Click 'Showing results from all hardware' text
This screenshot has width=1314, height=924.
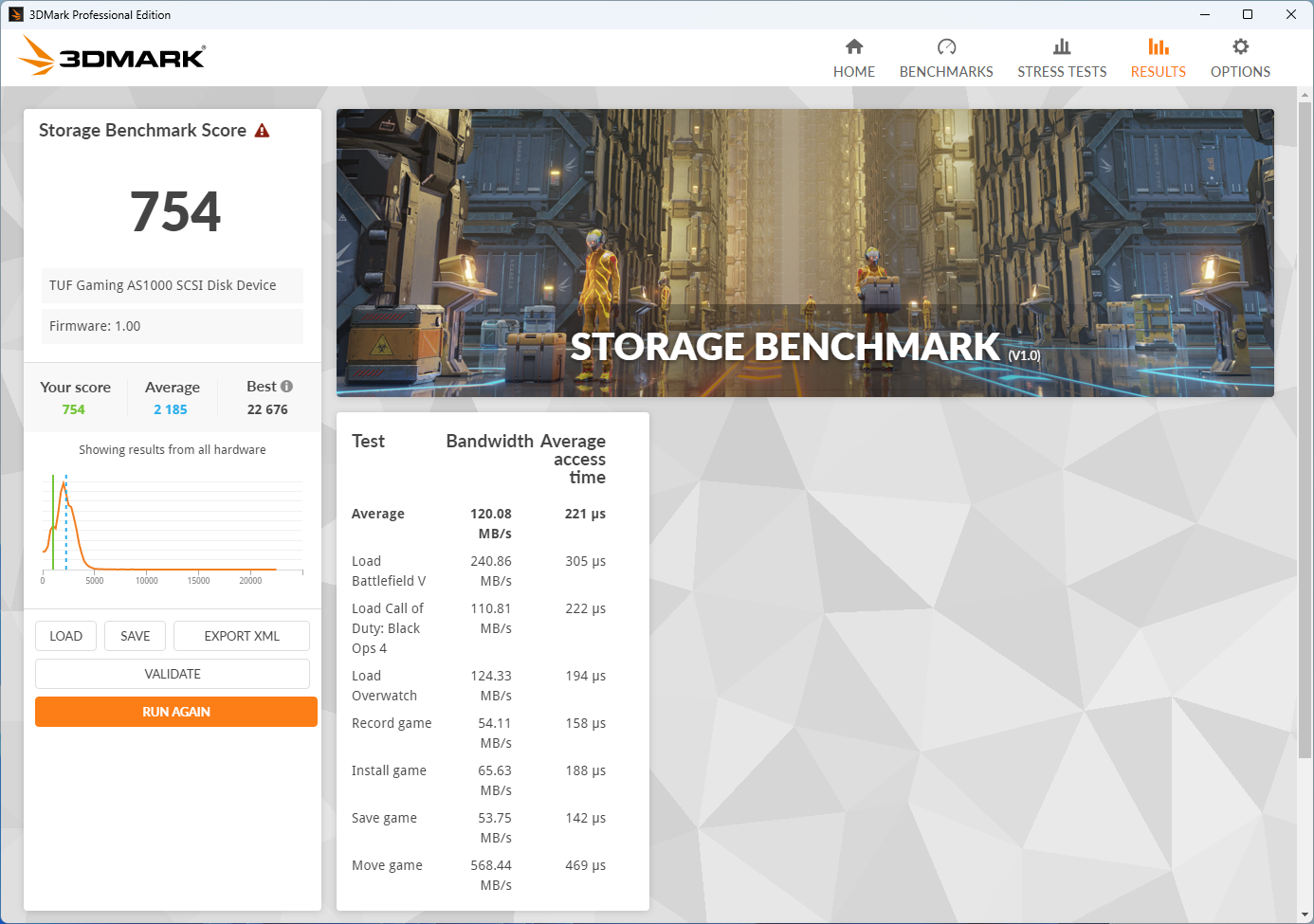click(173, 450)
